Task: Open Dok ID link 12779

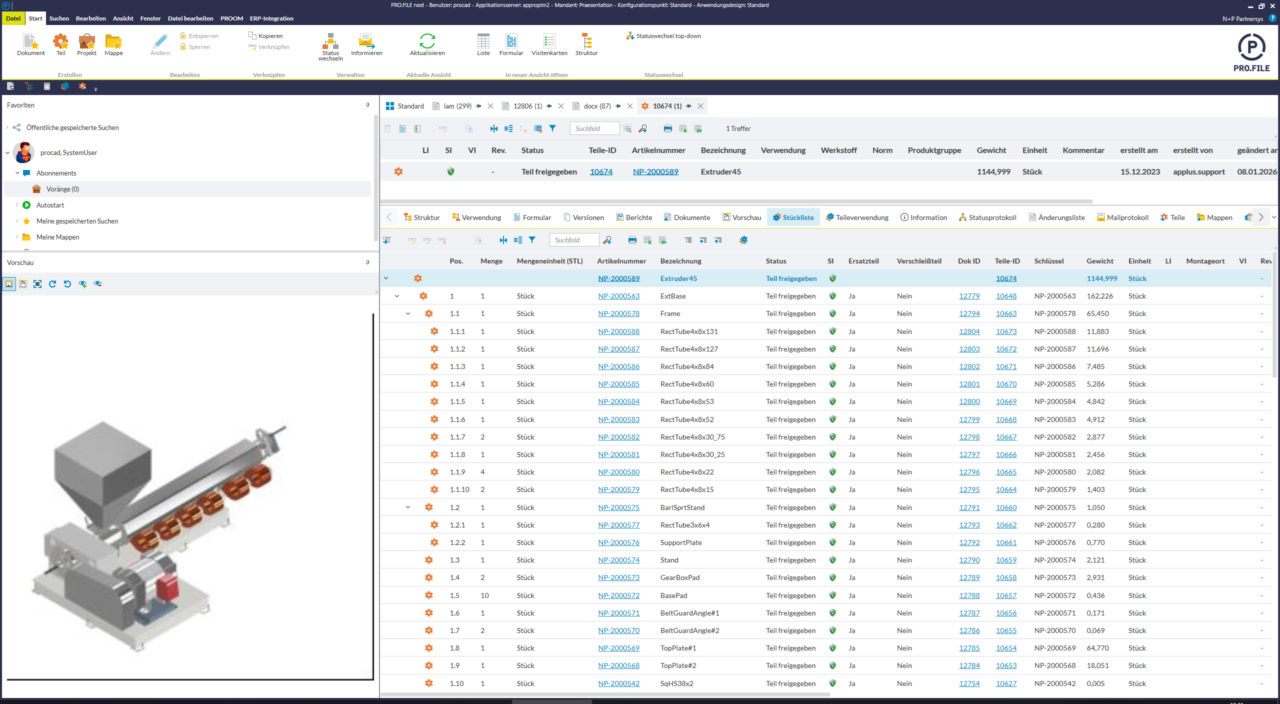Action: [x=969, y=296]
